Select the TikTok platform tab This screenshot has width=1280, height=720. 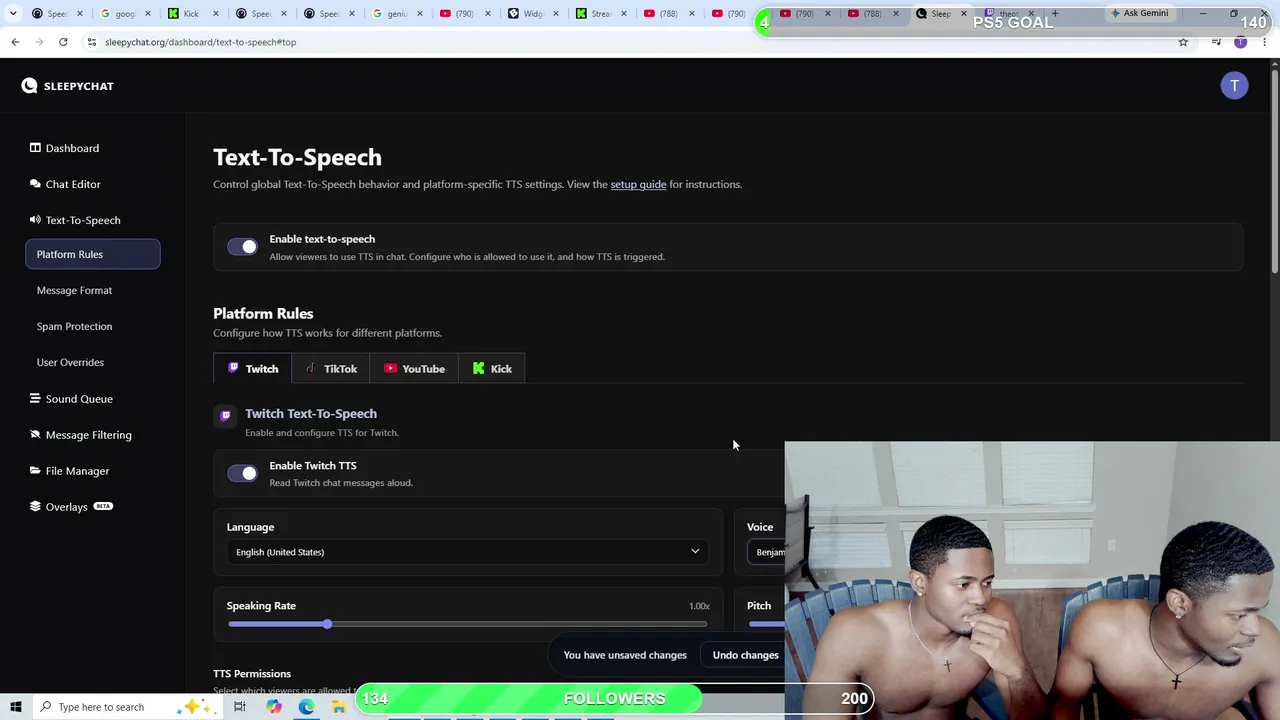pyautogui.click(x=331, y=369)
